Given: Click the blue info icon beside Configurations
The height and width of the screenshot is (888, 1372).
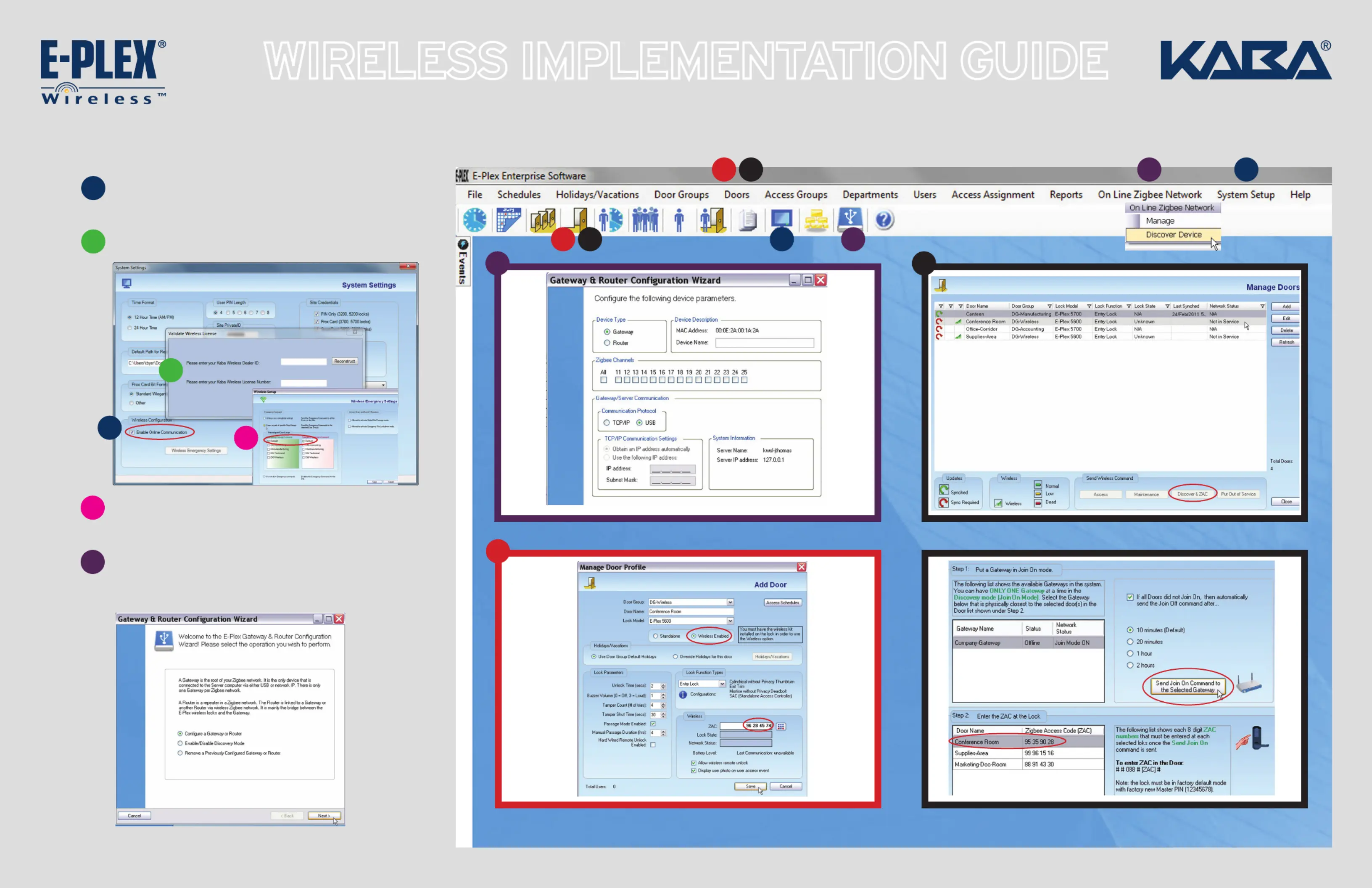Looking at the screenshot, I should pyautogui.click(x=683, y=694).
